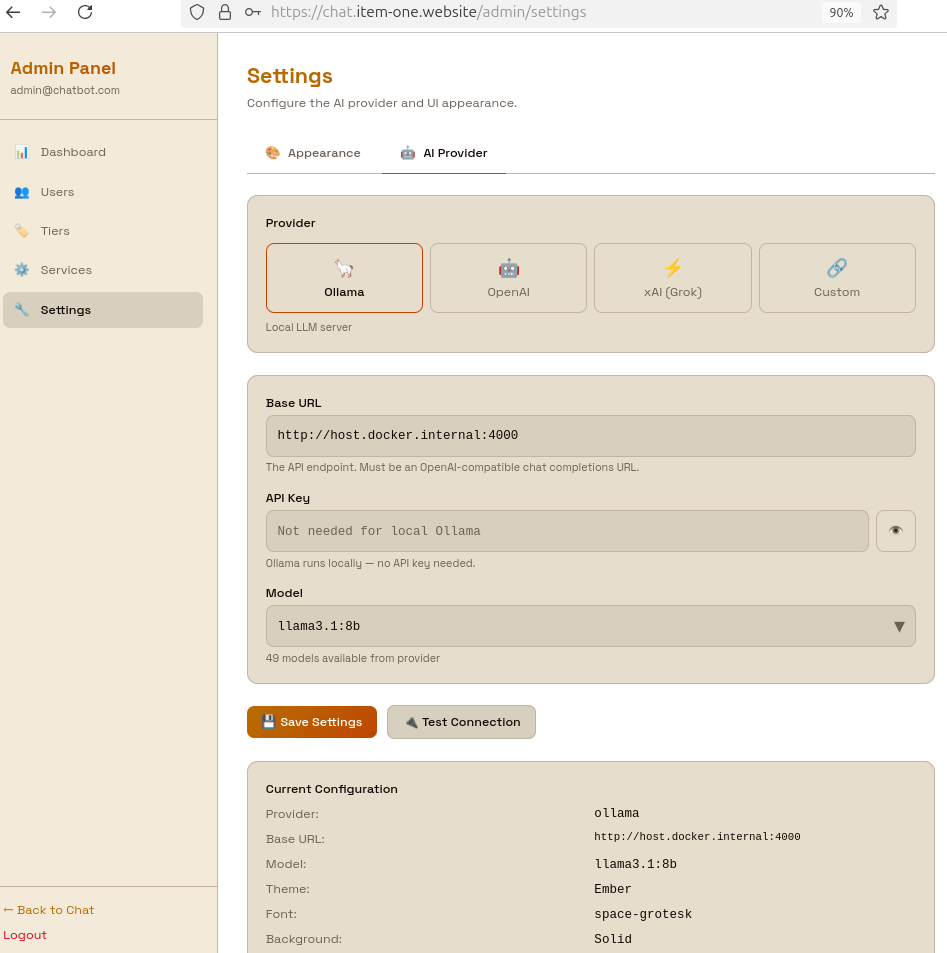Screen dimensions: 947x953
Task: Open the shield tracking protection icon
Action: click(197, 12)
